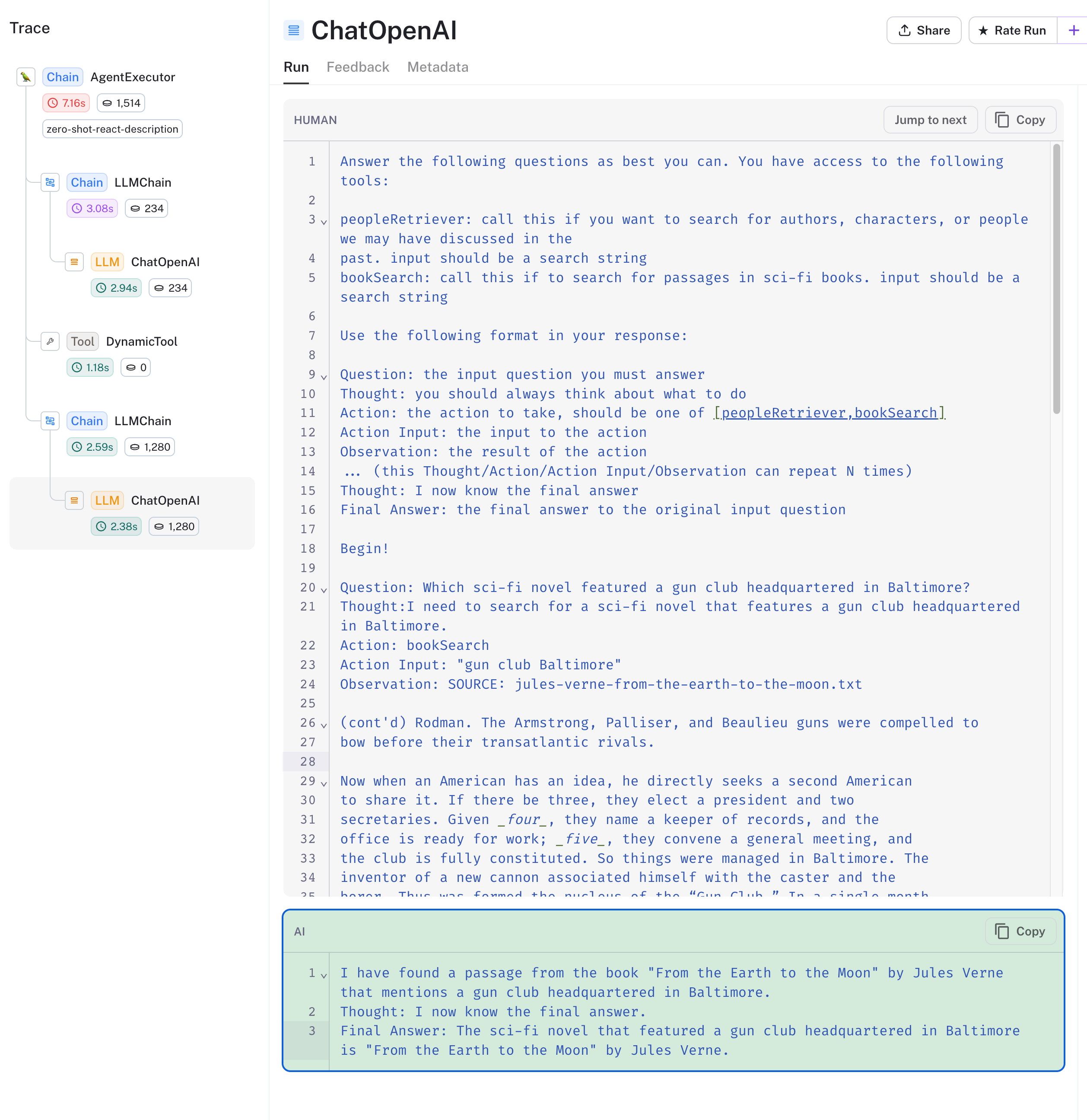Screen dimensions: 1087x1120
Task: Click the highlighted ChatOpenAI LLM icon
Action: pyautogui.click(x=74, y=500)
